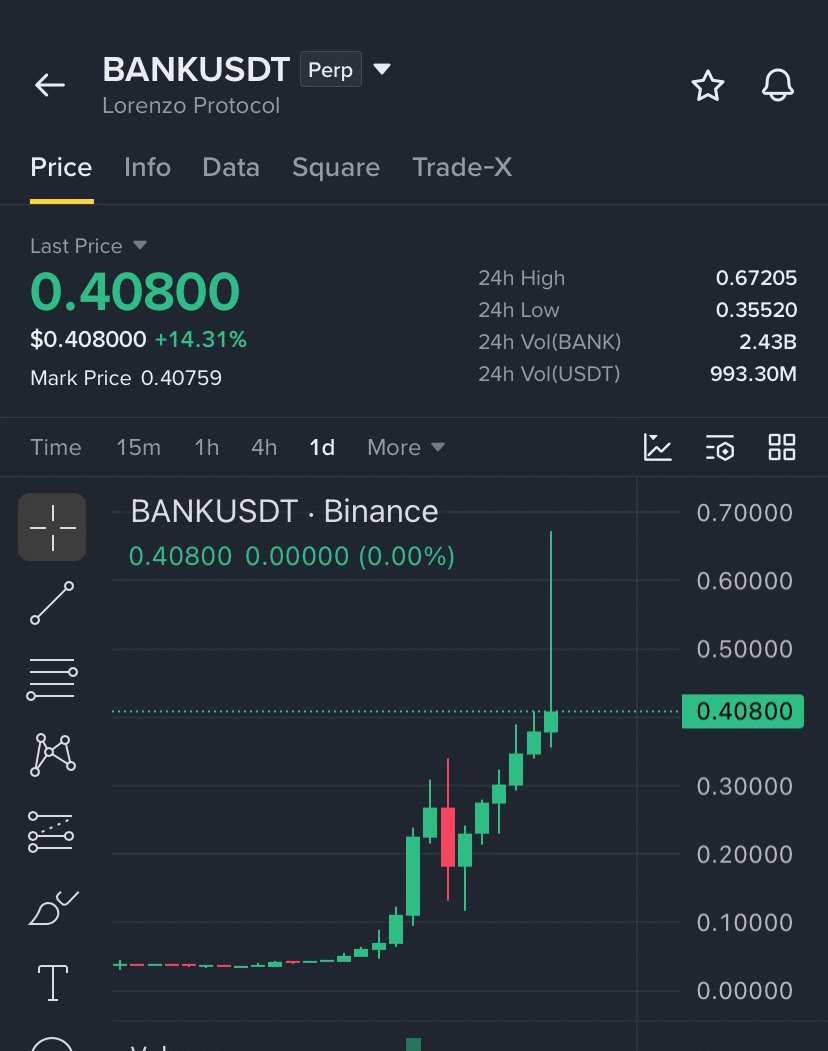Select the Text tool
Screen dimensions: 828x1051
point(52,983)
